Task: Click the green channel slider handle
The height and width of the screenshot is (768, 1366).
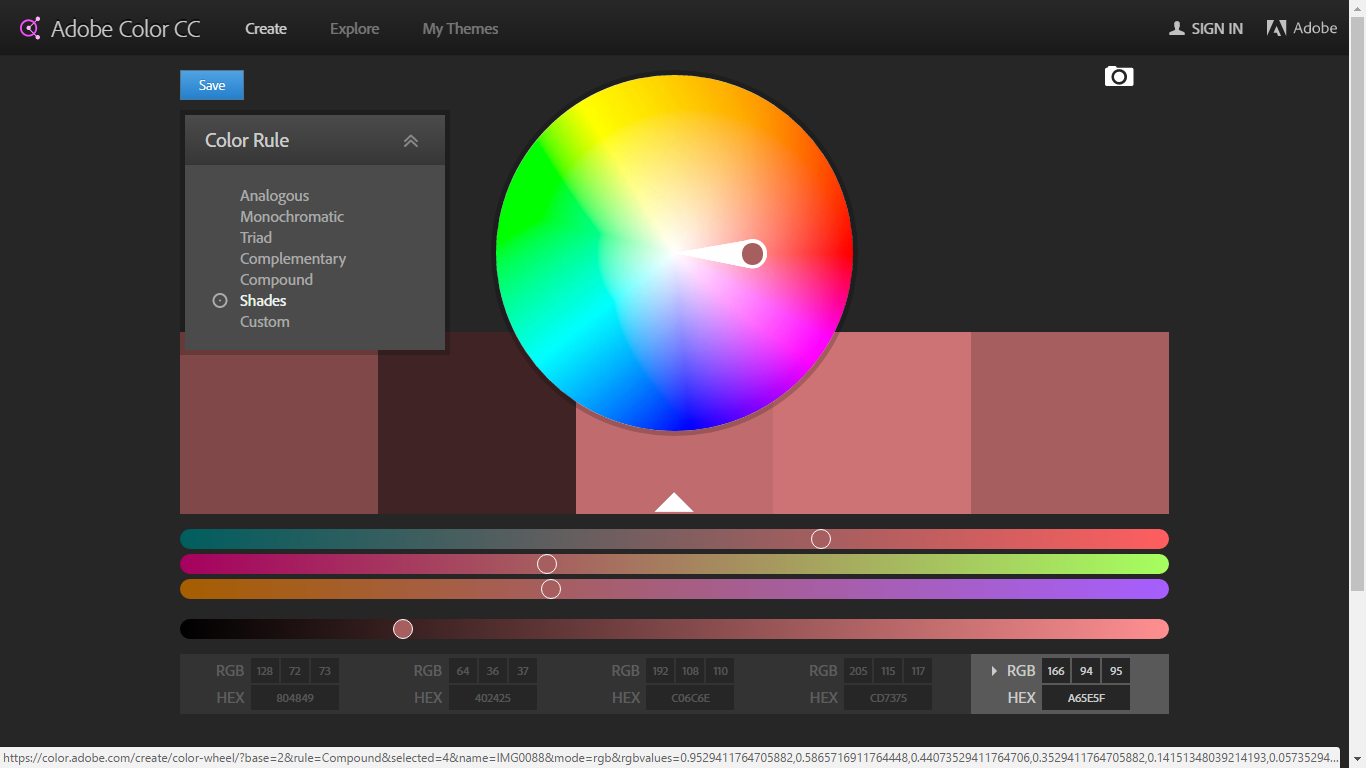Action: (x=547, y=564)
